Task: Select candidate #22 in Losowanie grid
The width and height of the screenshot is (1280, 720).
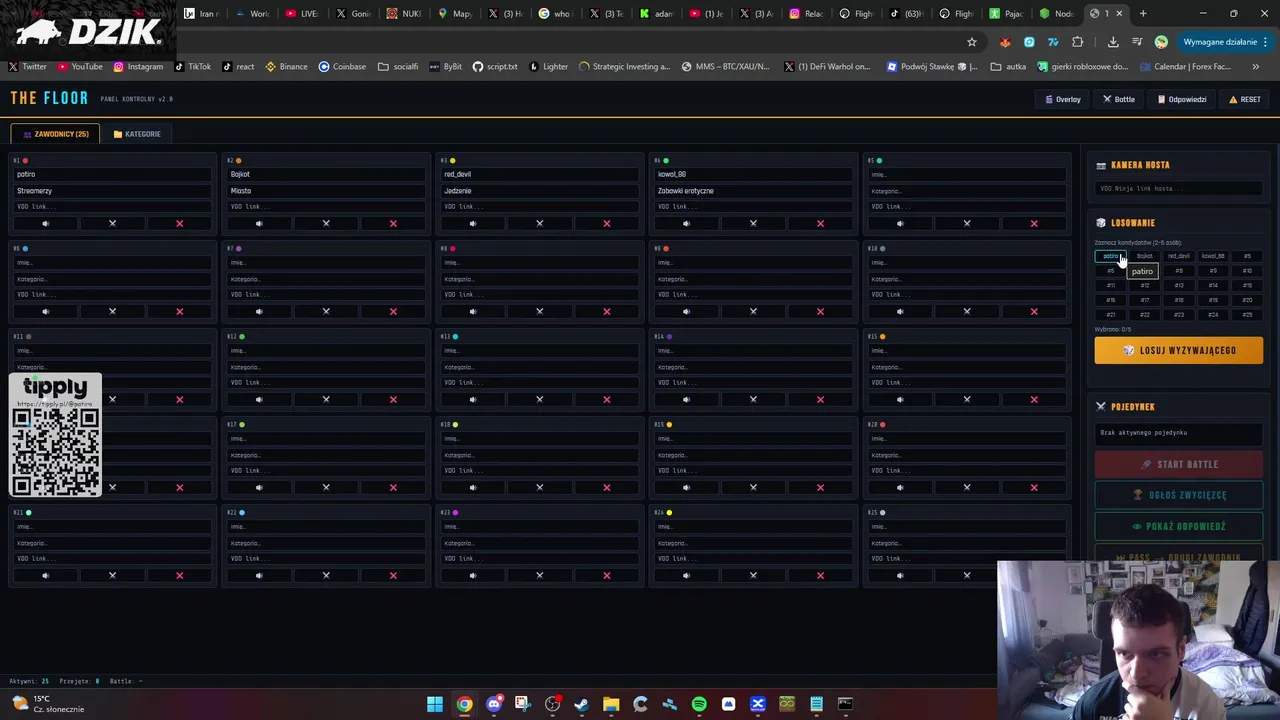Action: click(1145, 315)
